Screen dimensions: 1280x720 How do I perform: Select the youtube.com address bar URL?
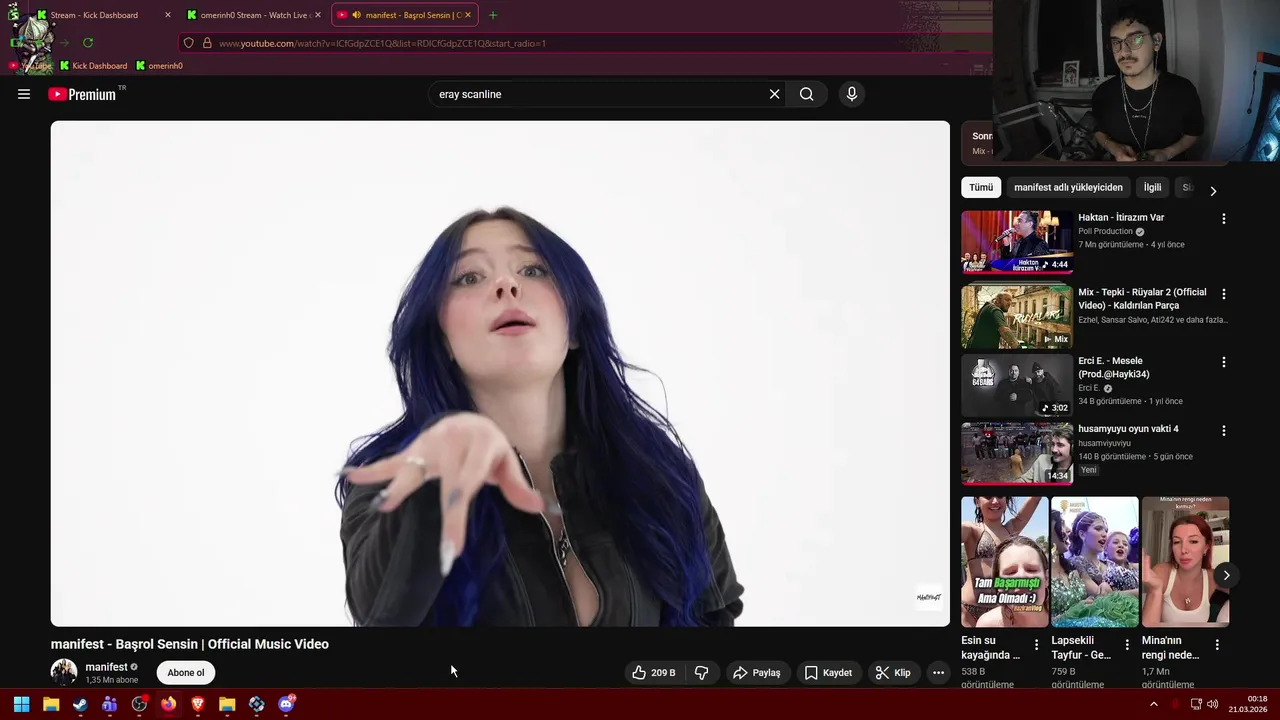[382, 43]
